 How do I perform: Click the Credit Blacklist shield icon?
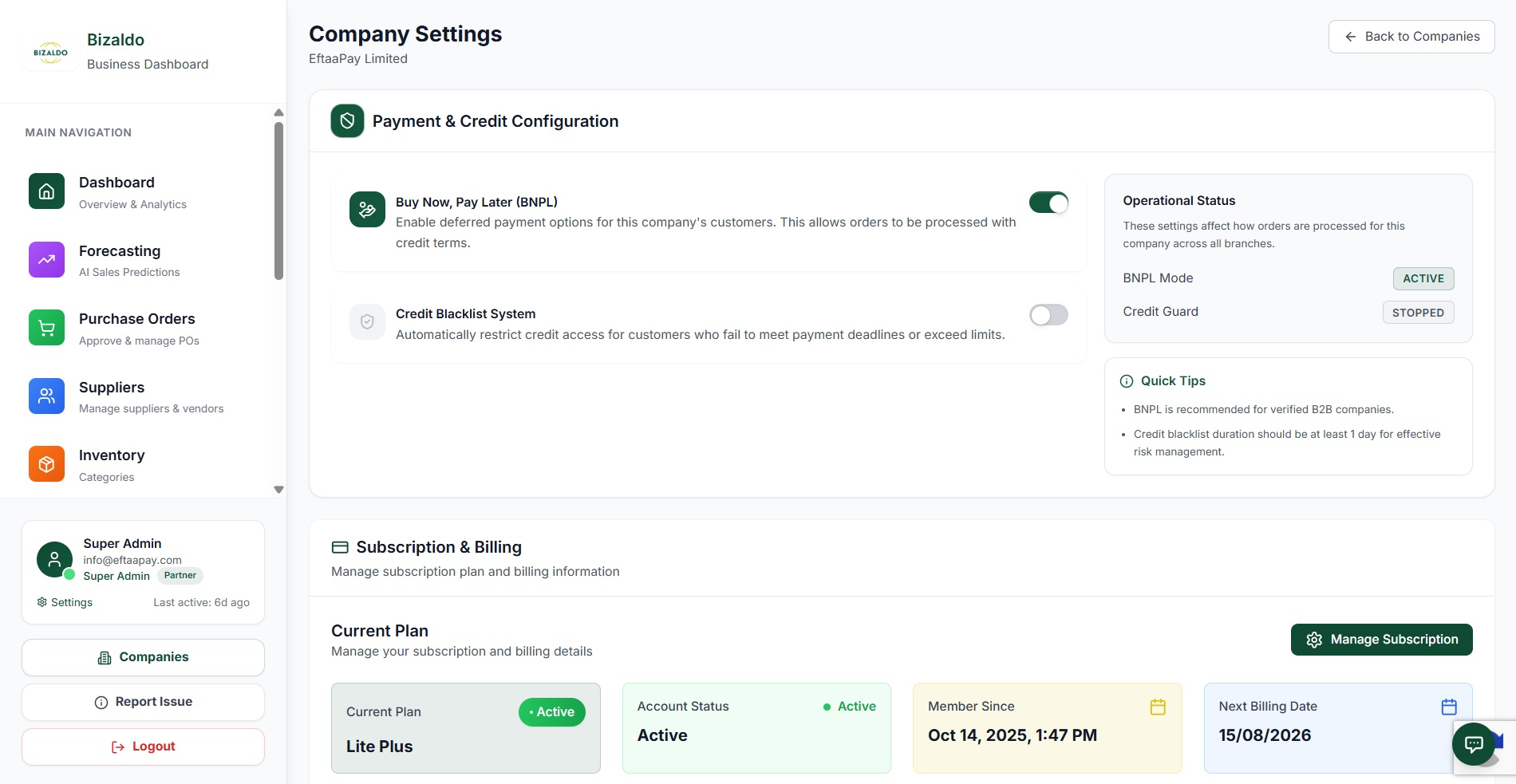(367, 322)
